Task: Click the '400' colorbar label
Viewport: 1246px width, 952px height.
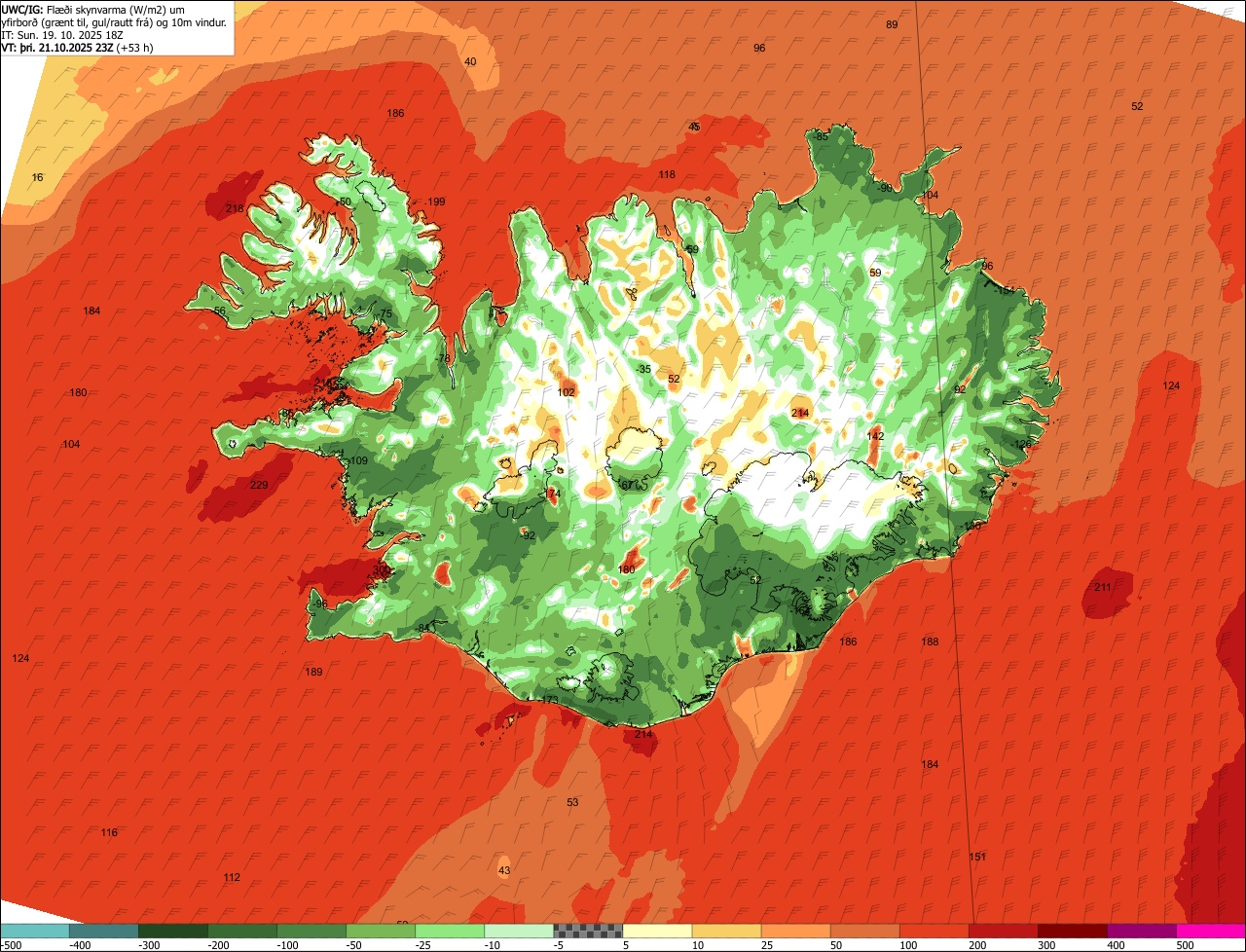Action: click(1118, 945)
